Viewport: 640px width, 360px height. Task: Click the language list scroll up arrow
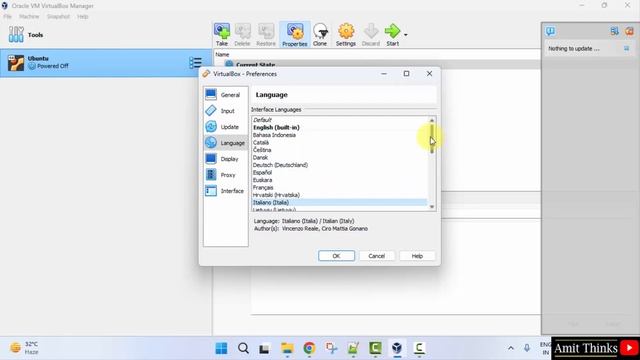point(432,120)
